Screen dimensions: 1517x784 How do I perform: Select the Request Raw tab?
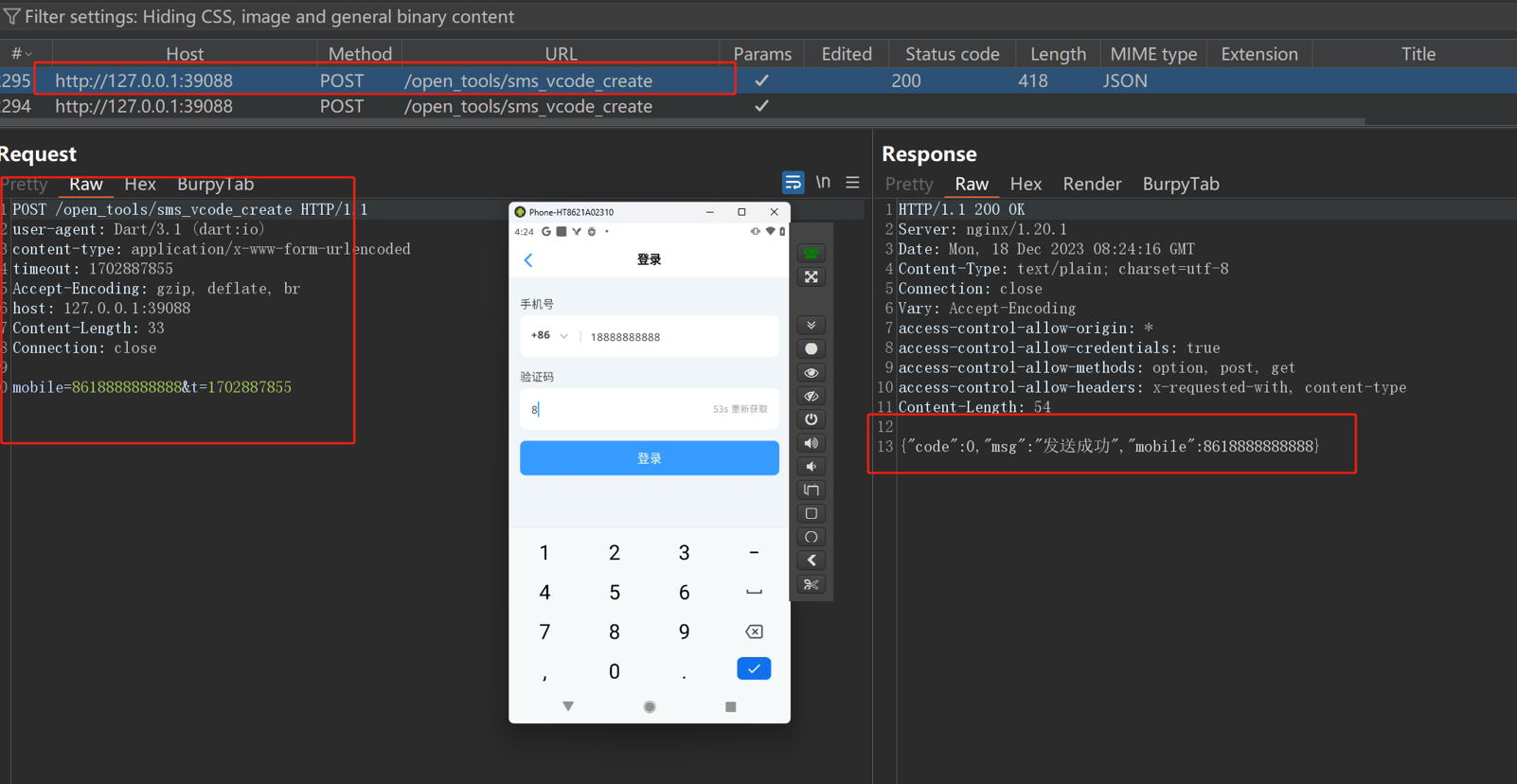[x=86, y=184]
